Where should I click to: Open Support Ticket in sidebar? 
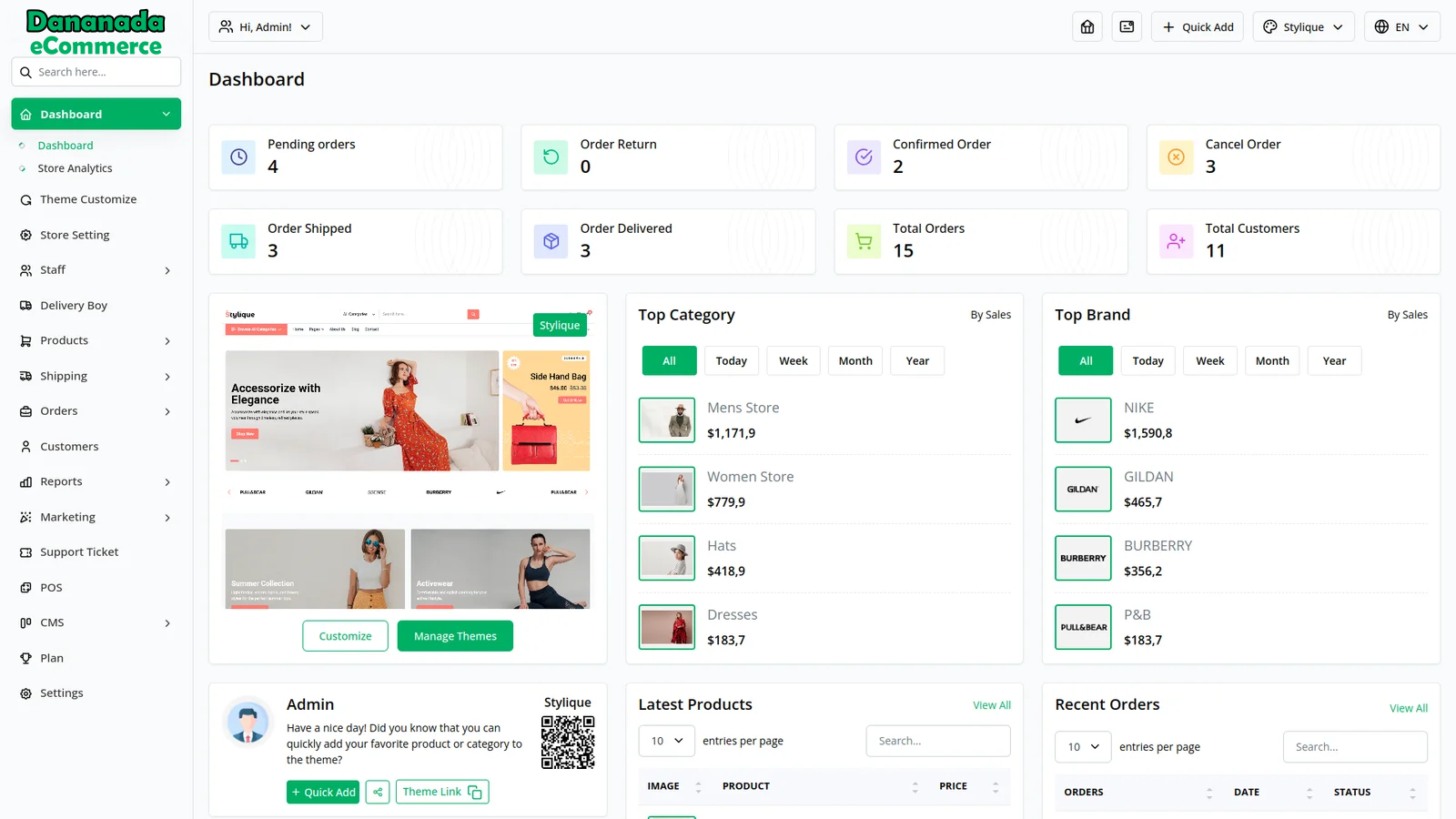[x=79, y=552]
